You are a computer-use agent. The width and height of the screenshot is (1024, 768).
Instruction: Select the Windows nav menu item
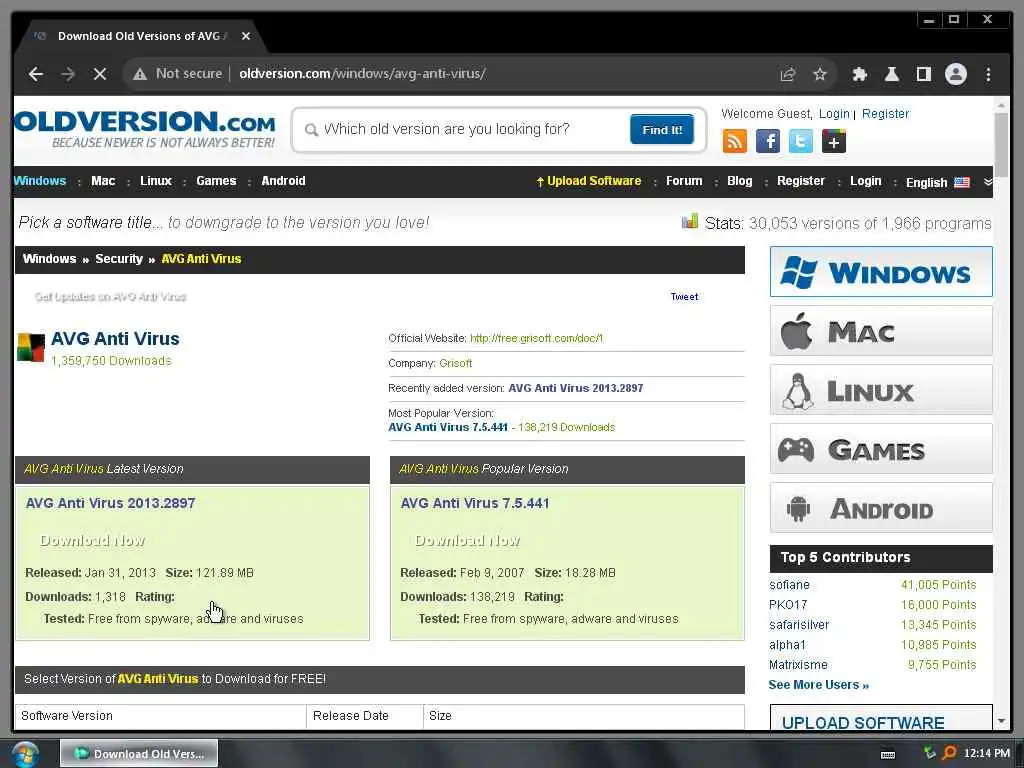pos(40,181)
